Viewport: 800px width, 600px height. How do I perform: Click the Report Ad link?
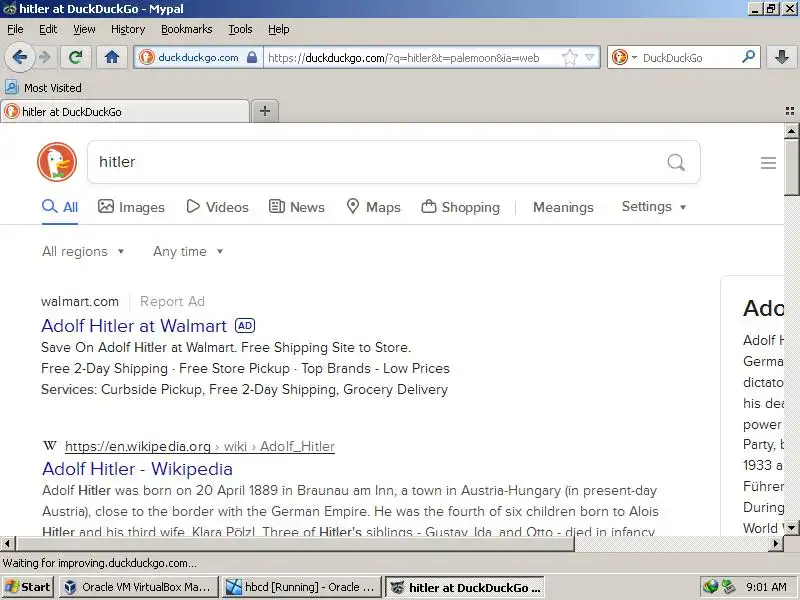click(x=172, y=302)
